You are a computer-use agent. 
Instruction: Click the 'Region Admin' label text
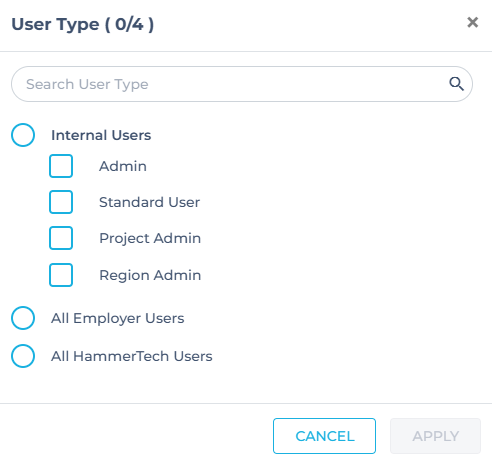click(x=150, y=275)
